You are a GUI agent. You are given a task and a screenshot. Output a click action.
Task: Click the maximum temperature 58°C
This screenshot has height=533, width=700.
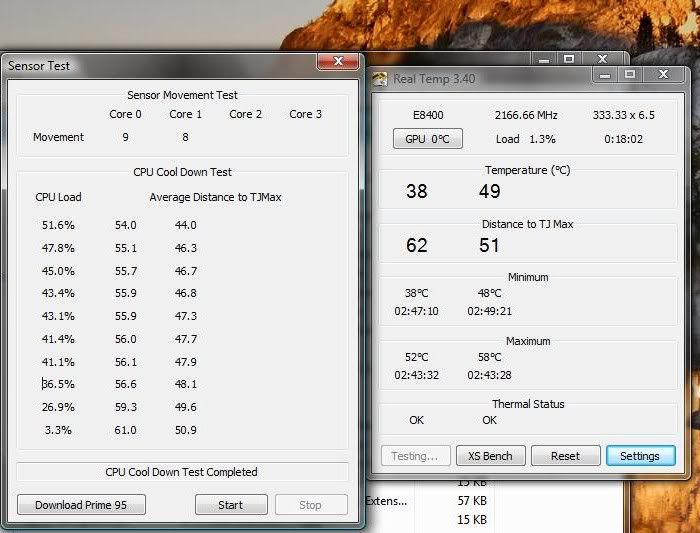click(490, 357)
